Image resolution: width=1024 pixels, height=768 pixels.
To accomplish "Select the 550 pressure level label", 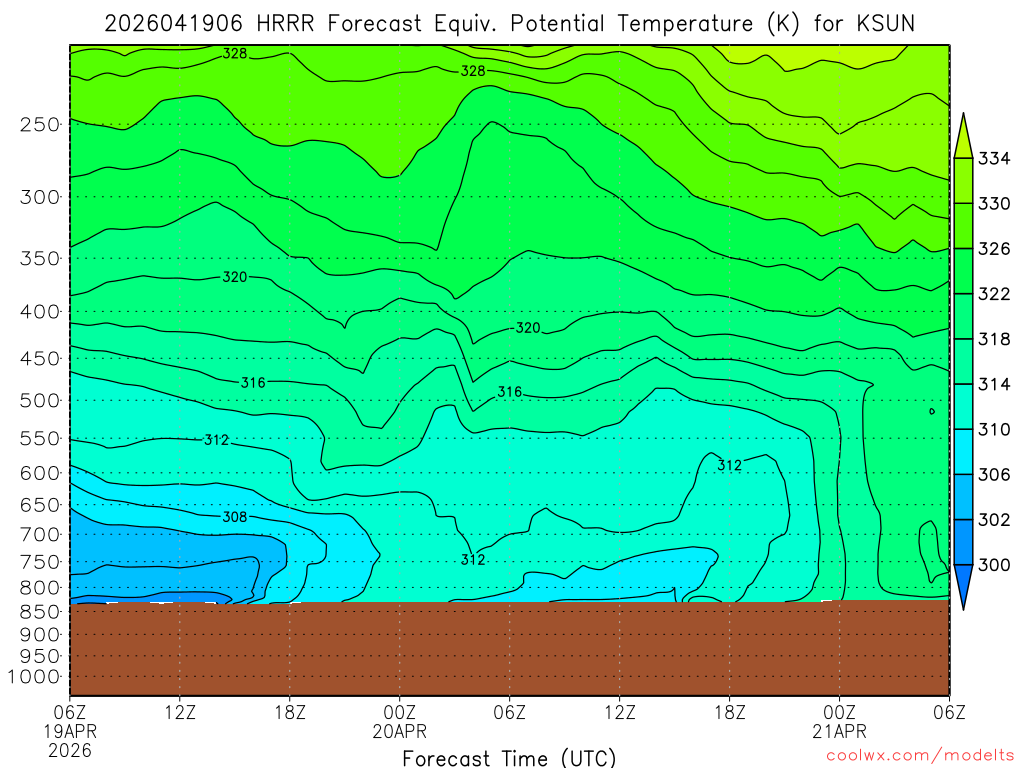I will [40, 438].
